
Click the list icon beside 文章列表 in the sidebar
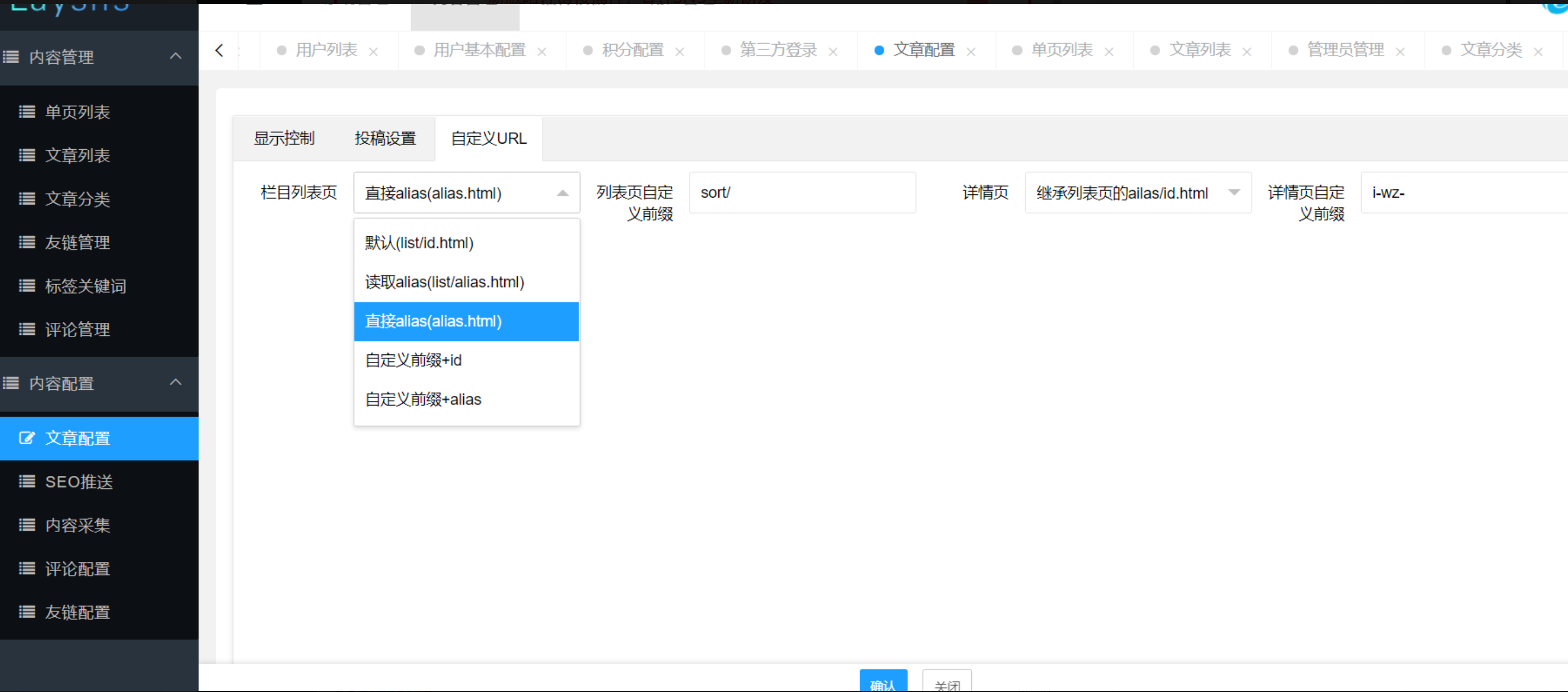27,155
